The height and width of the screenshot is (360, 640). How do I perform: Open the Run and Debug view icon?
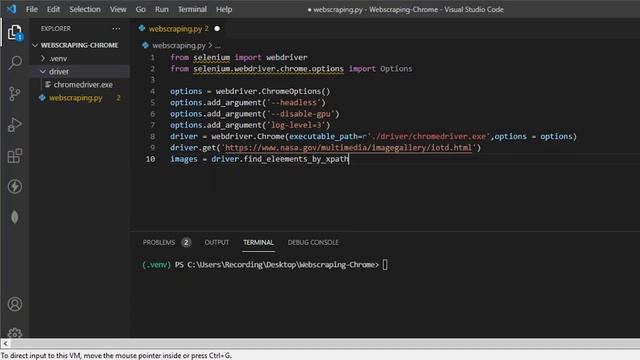coord(15,124)
